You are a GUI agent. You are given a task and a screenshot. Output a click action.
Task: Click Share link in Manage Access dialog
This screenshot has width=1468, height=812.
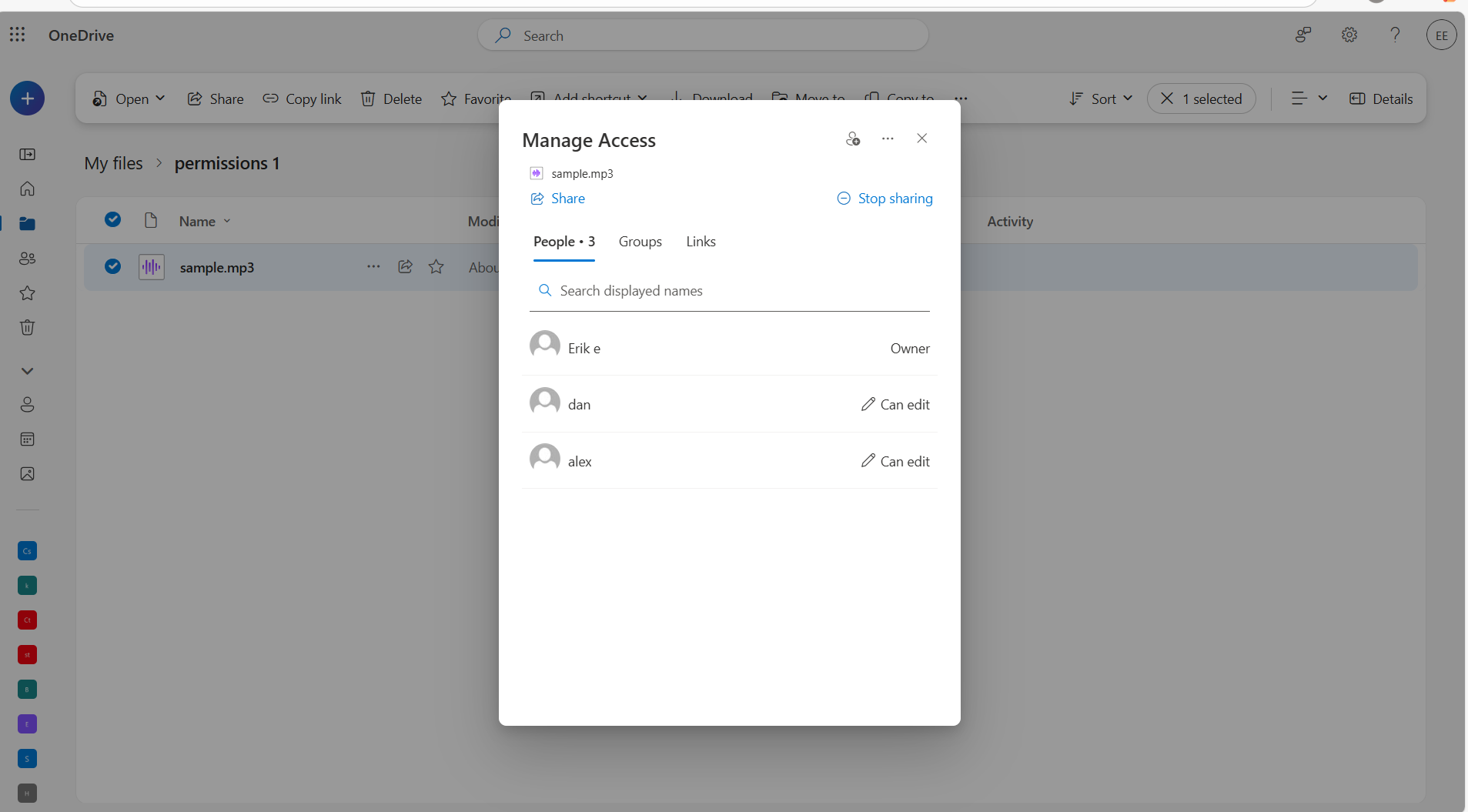coord(558,199)
